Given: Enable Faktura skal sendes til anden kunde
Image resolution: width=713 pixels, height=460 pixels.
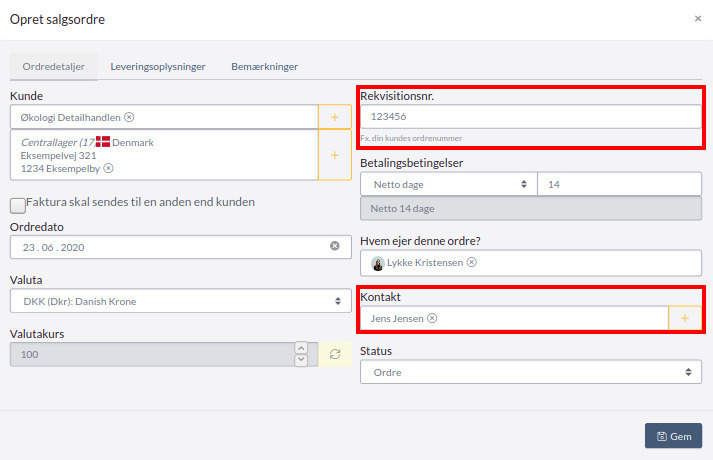Looking at the screenshot, I should point(18,205).
